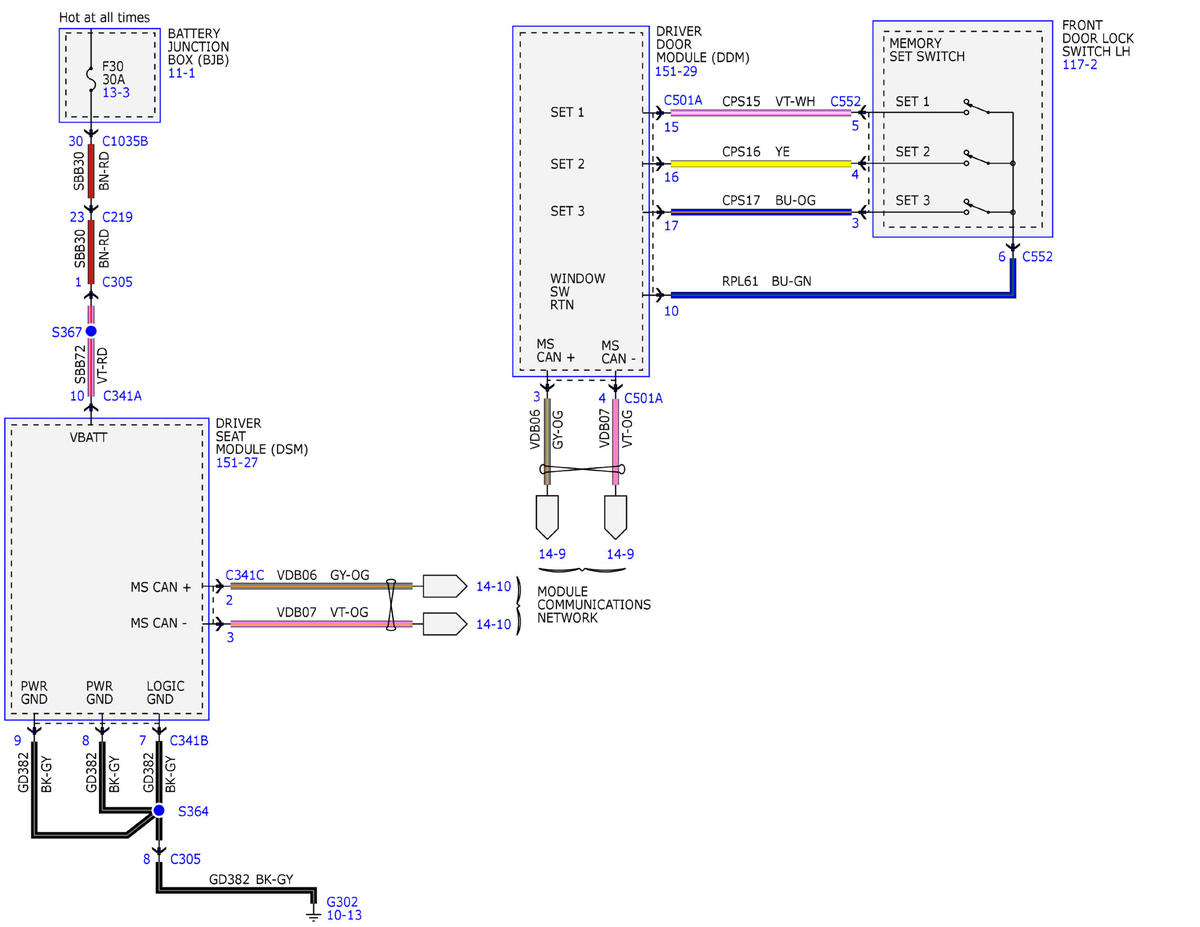Click the blue S367 splice dot
1200x927 pixels.
pos(91,331)
